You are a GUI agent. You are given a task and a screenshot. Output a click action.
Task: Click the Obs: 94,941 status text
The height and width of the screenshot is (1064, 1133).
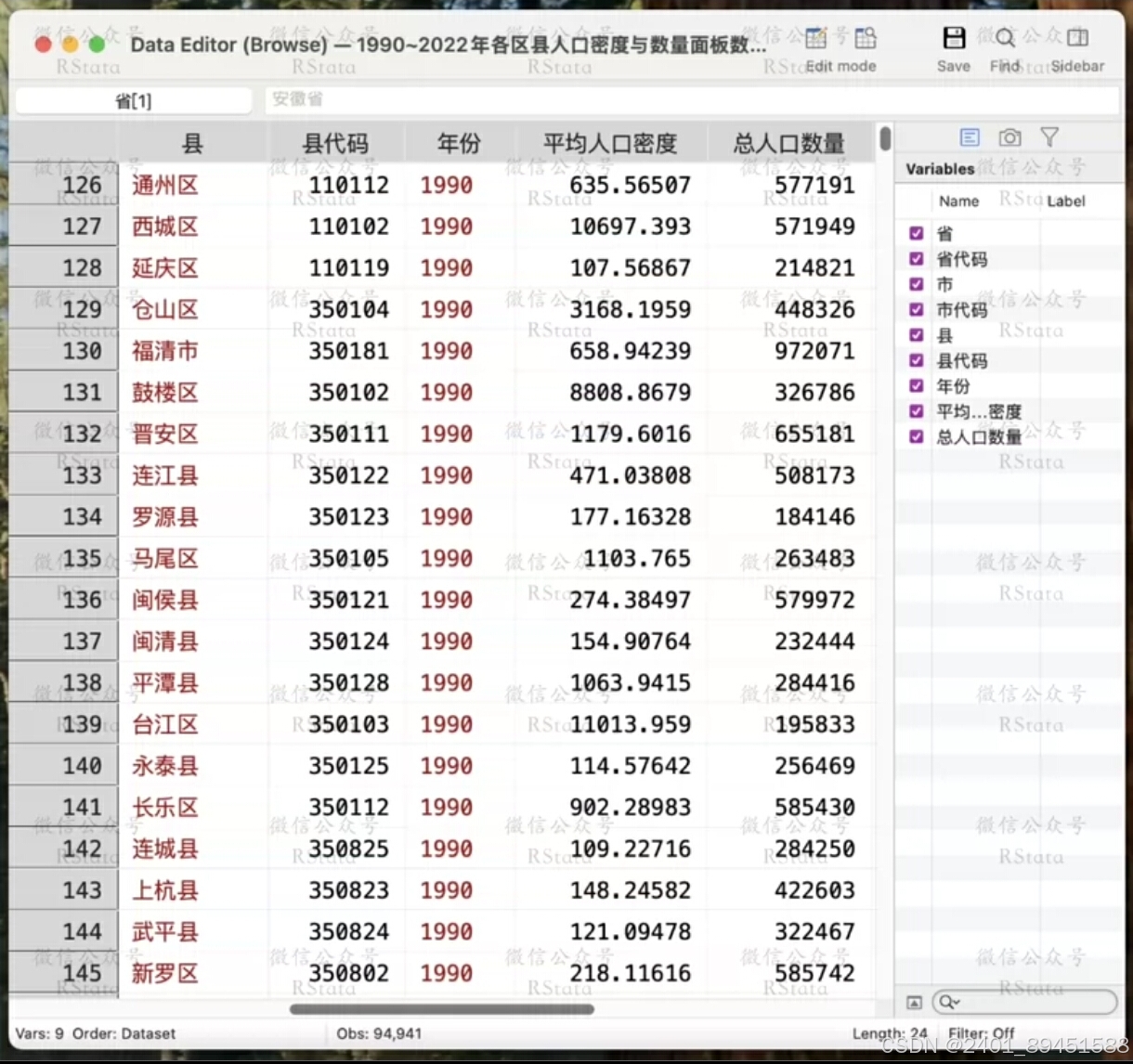[379, 1033]
